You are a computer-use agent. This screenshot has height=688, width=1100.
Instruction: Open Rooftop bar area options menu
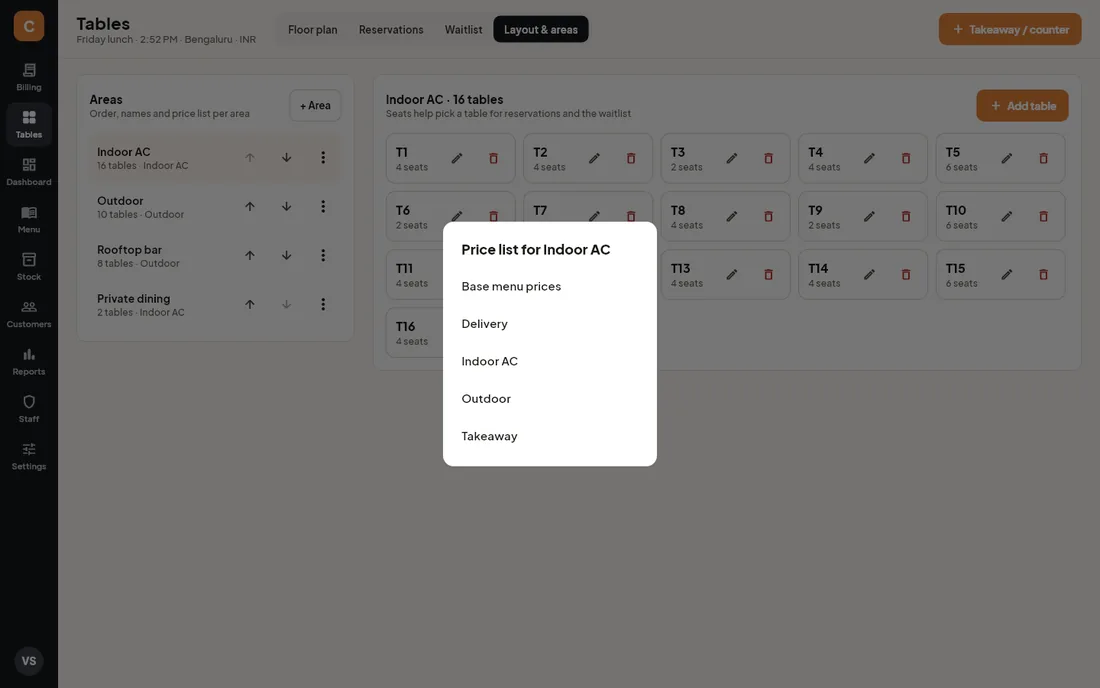(x=323, y=255)
